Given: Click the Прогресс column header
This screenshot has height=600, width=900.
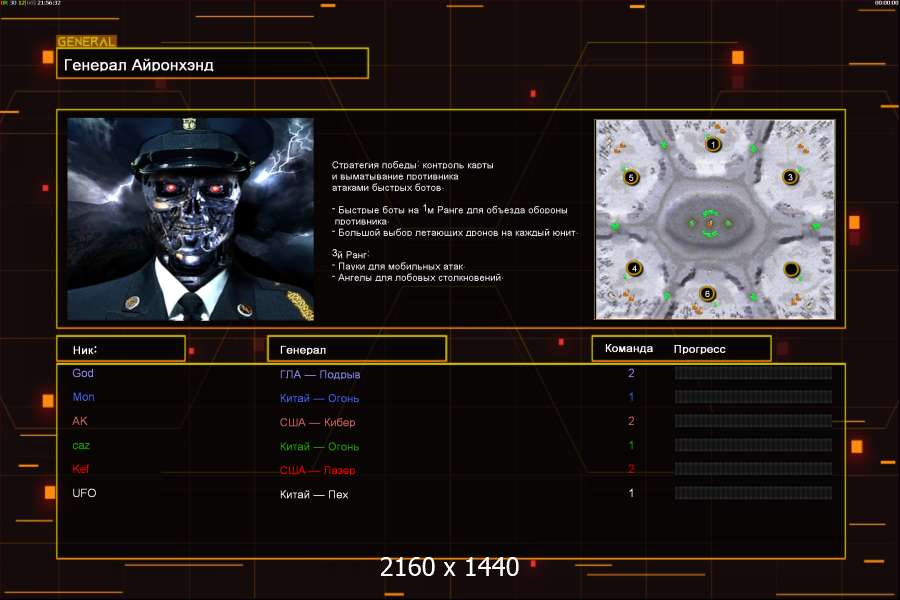Looking at the screenshot, I should click(x=699, y=349).
